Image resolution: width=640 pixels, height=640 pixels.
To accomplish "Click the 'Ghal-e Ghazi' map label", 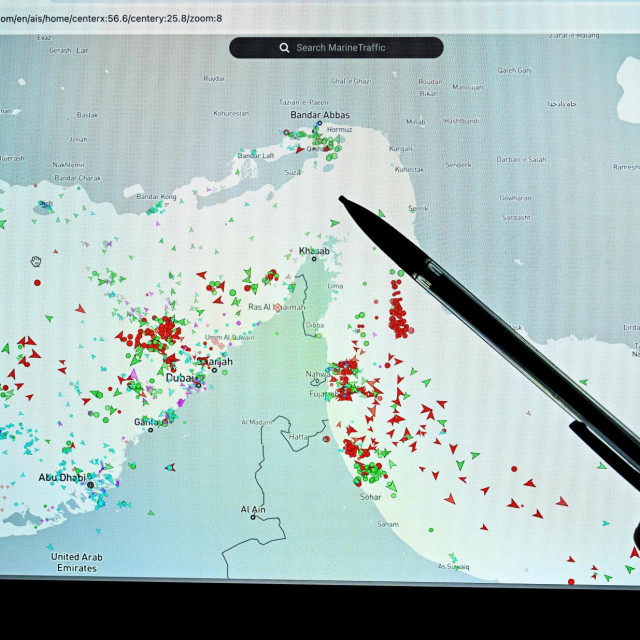I will pyautogui.click(x=351, y=81).
